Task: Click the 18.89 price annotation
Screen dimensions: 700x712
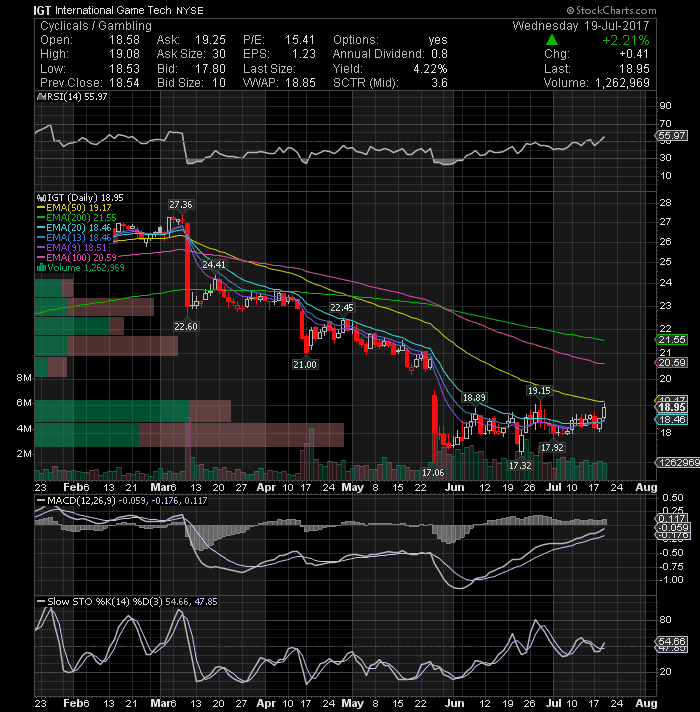Action: point(474,397)
